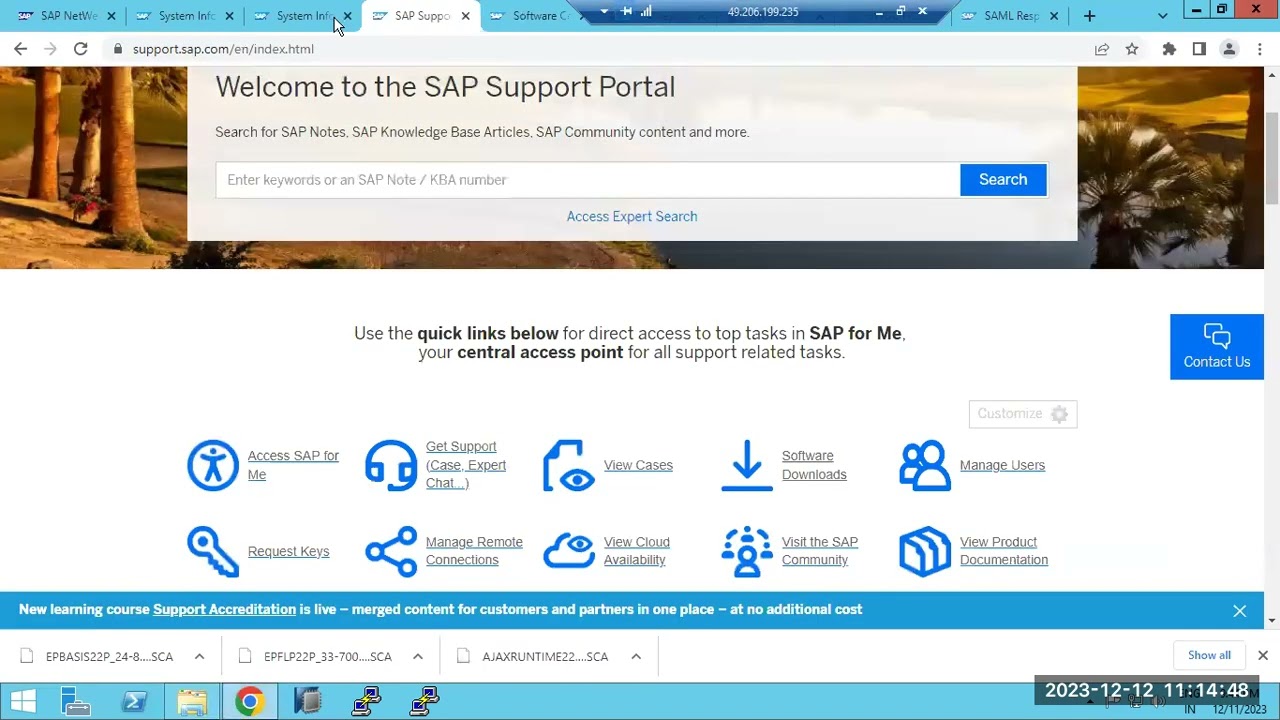This screenshot has height=720, width=1280.
Task: Expand the remote session bar dropdown arrow
Action: [604, 12]
